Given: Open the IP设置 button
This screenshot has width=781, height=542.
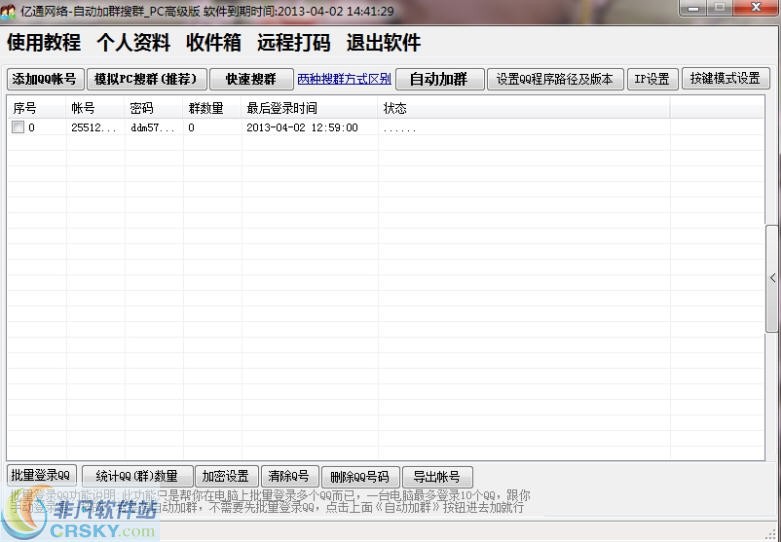Looking at the screenshot, I should 652,79.
